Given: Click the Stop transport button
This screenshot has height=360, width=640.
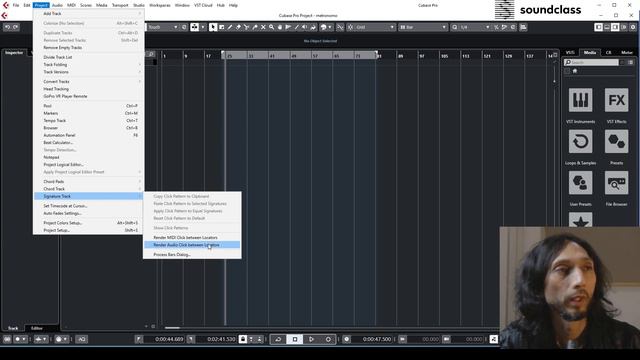Looking at the screenshot, I should 295,339.
